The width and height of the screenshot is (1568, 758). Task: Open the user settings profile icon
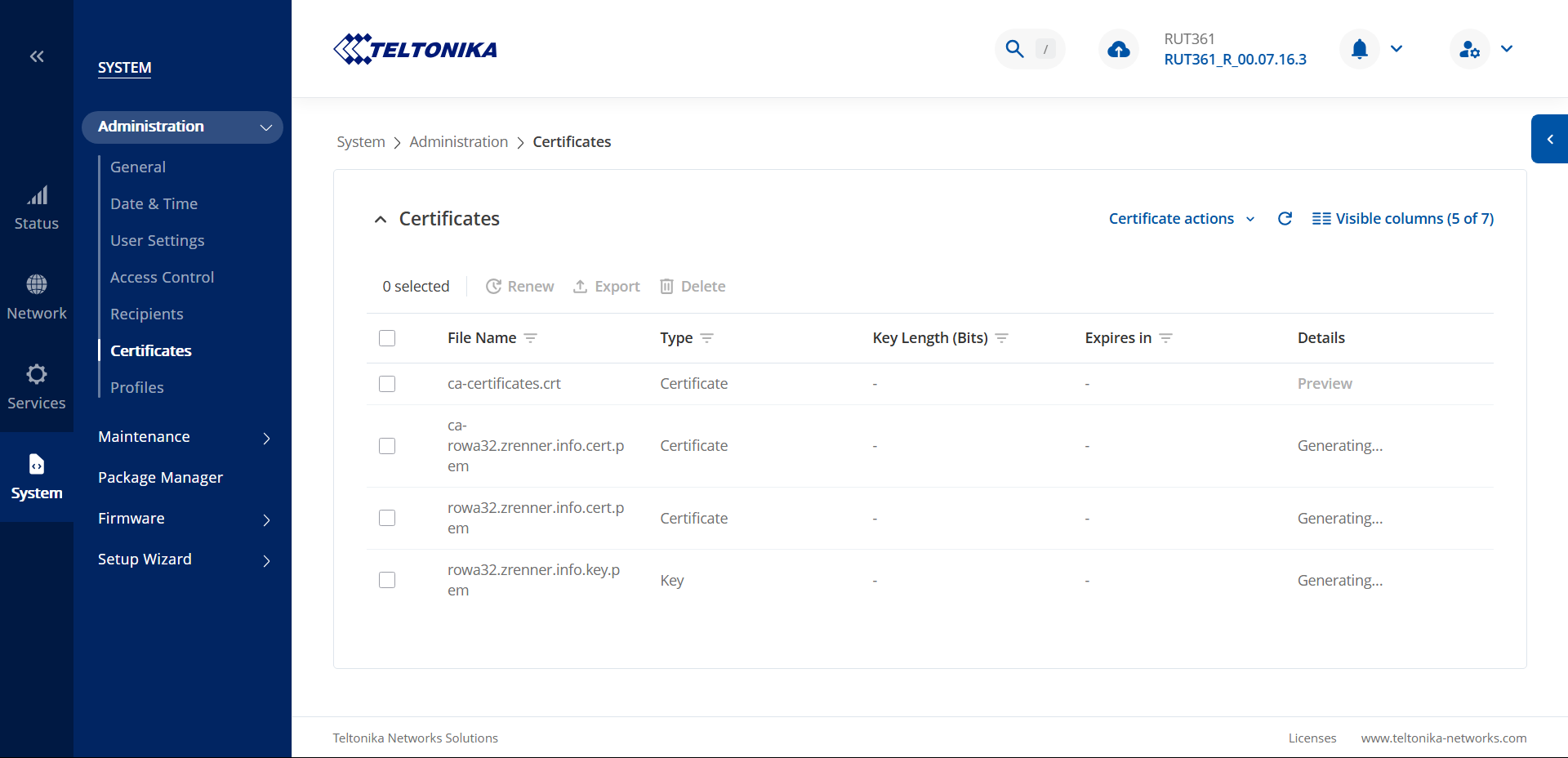tap(1469, 49)
